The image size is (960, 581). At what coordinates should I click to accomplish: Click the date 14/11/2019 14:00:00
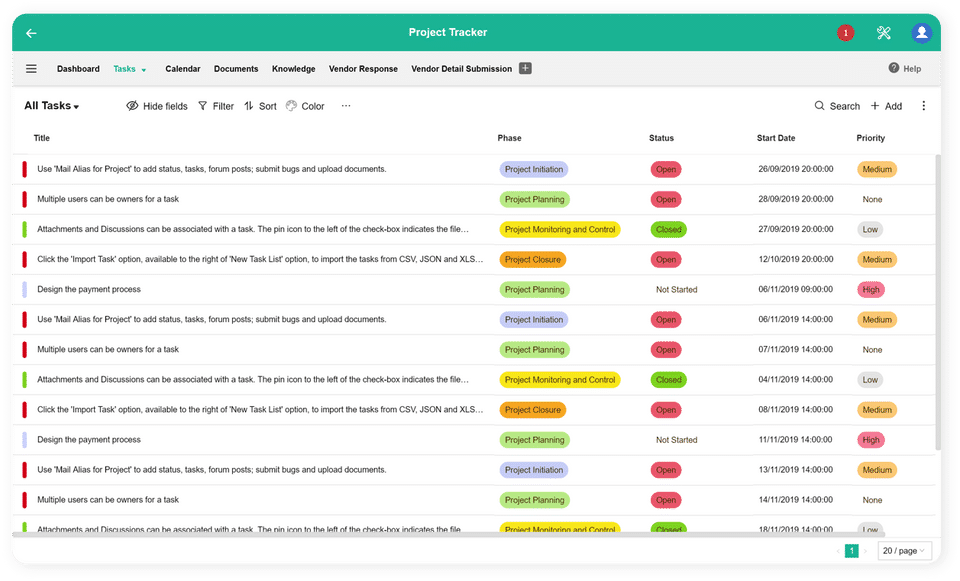point(795,500)
